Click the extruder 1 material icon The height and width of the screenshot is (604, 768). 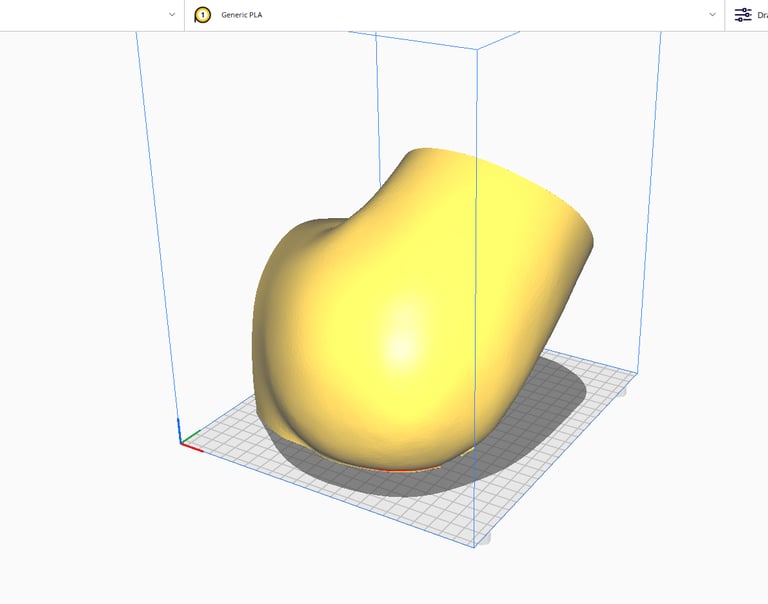202,15
